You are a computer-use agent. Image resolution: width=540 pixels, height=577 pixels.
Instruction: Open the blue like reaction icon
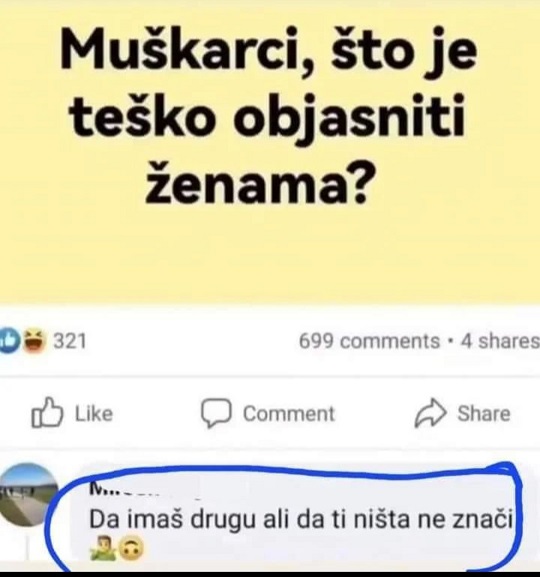tap(8, 340)
